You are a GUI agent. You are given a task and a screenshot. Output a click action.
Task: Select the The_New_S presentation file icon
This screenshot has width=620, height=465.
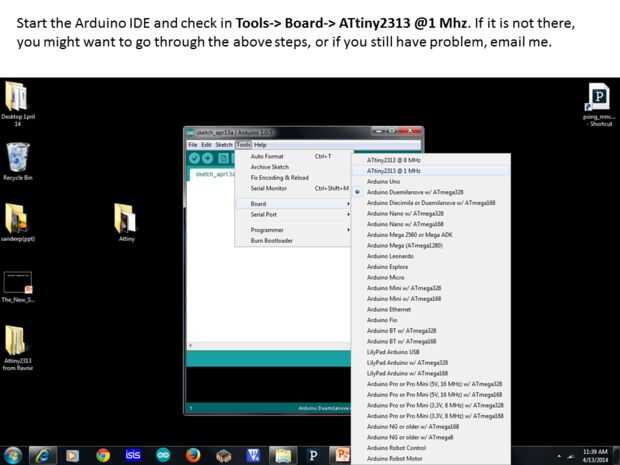tap(18, 287)
